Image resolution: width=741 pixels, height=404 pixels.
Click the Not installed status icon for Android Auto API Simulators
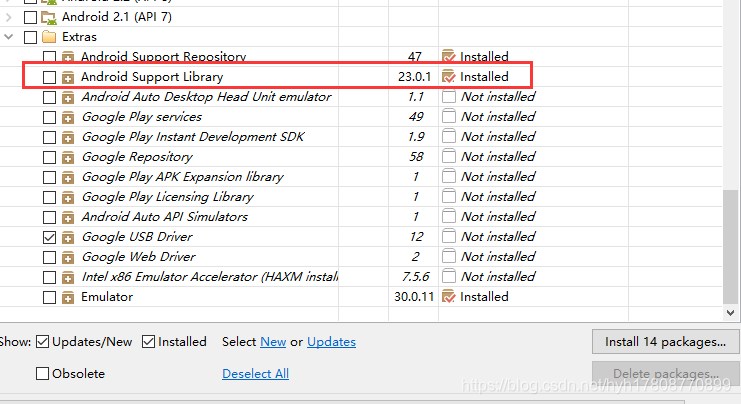(x=449, y=216)
